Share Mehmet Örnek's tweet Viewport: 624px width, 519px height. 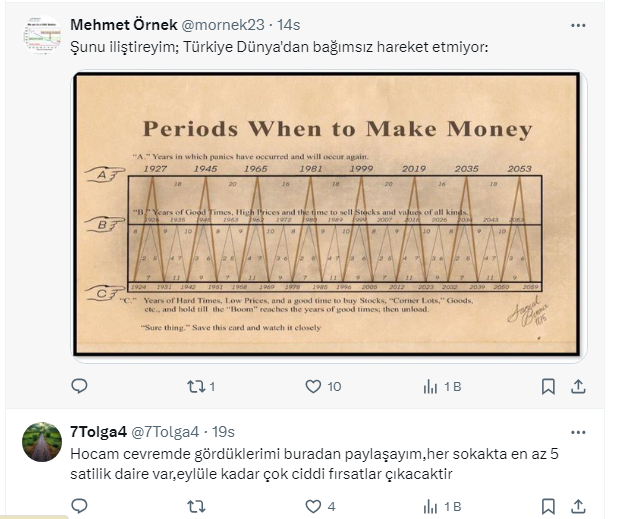coord(578,386)
